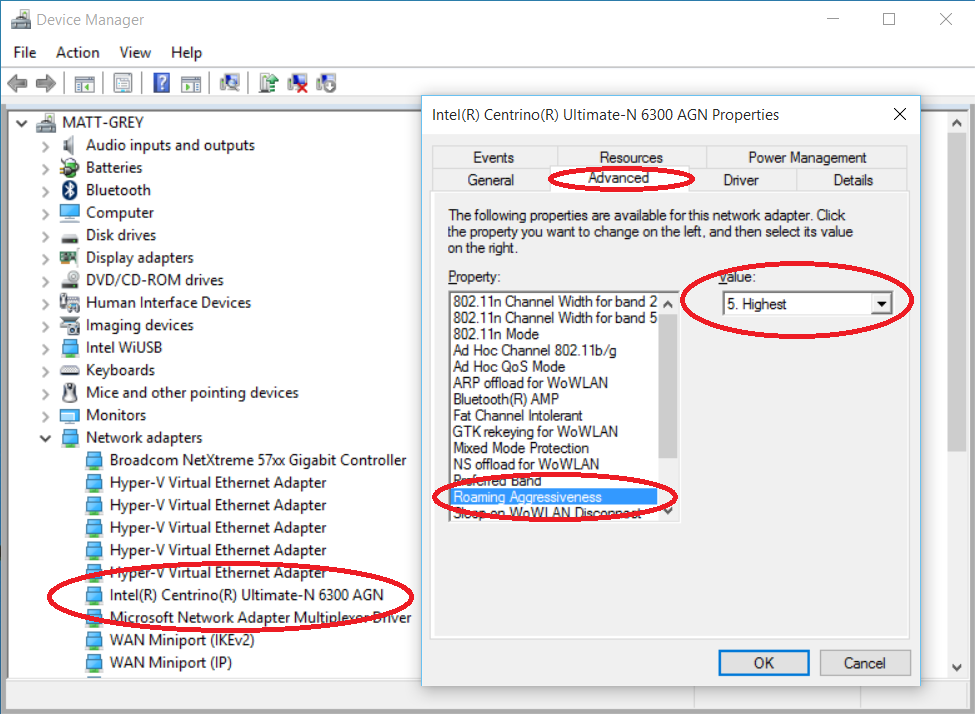Expand the Monitors category chevron
Image resolution: width=975 pixels, height=714 pixels.
click(45, 415)
